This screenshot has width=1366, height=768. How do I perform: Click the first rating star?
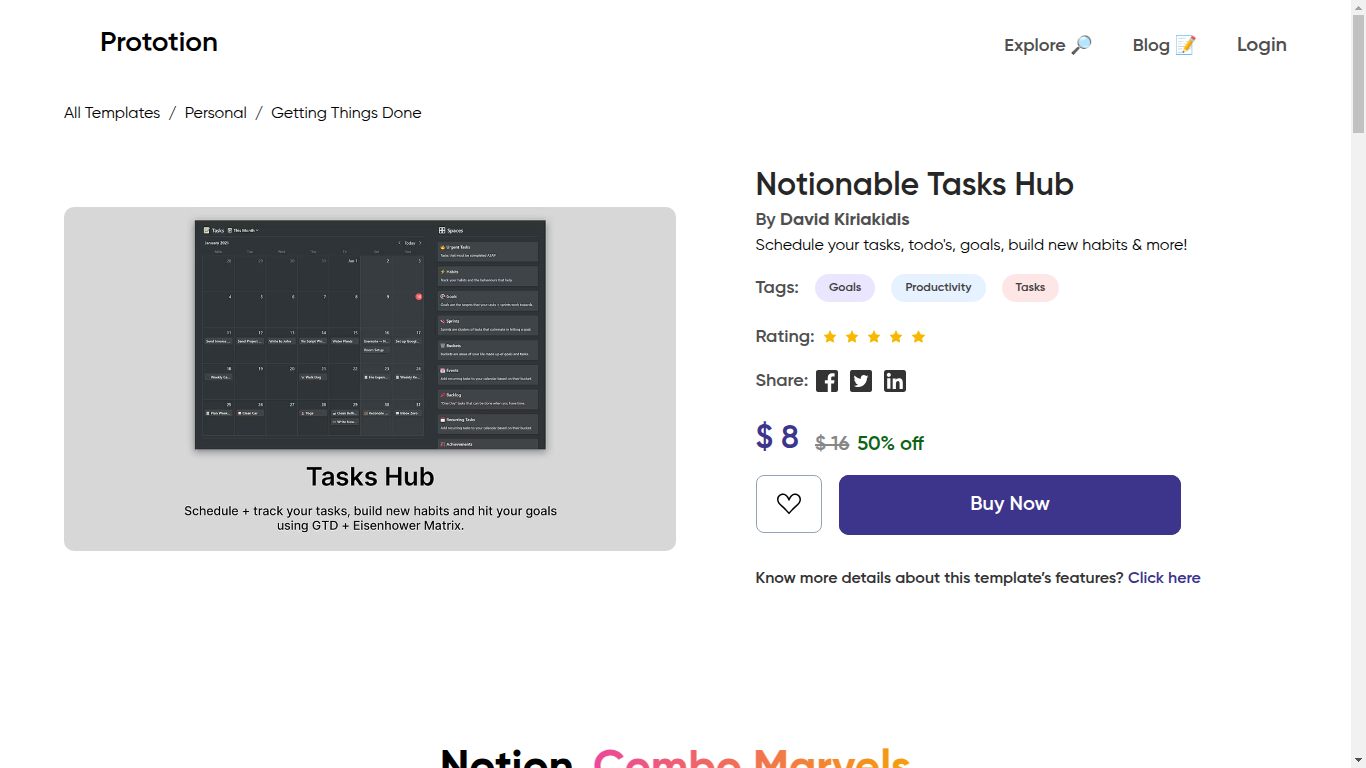click(830, 337)
